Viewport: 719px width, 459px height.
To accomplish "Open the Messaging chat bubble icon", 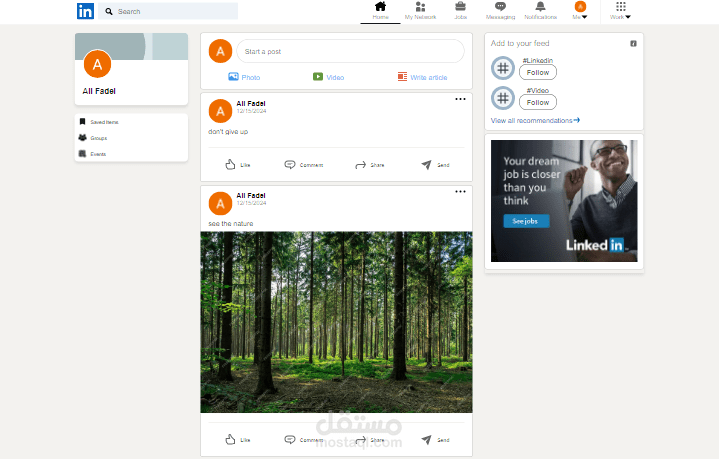I will coord(500,6).
